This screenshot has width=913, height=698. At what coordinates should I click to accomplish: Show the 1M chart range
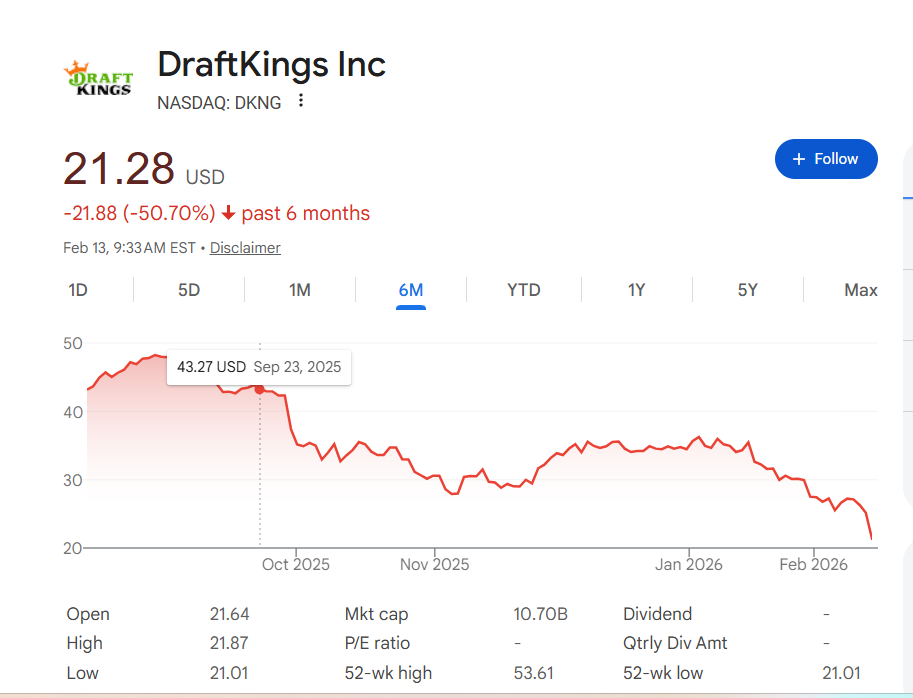299,290
